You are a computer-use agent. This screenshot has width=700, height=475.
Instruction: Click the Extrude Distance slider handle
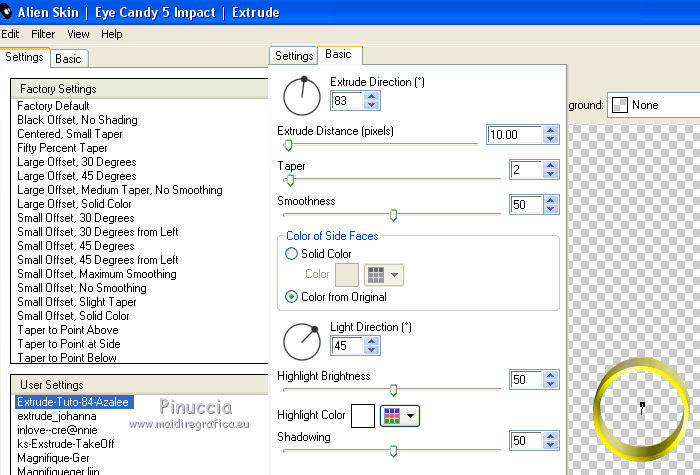[x=288, y=145]
